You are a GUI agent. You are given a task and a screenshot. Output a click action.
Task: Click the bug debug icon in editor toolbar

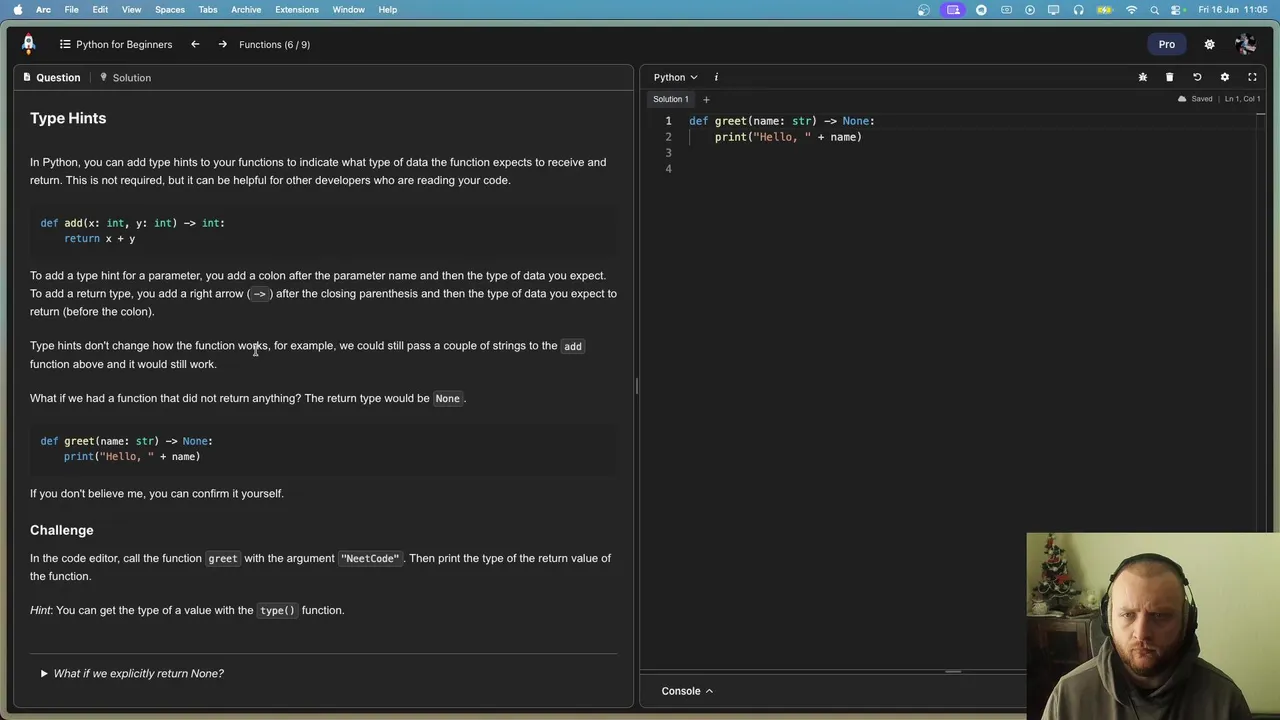pyautogui.click(x=1143, y=77)
